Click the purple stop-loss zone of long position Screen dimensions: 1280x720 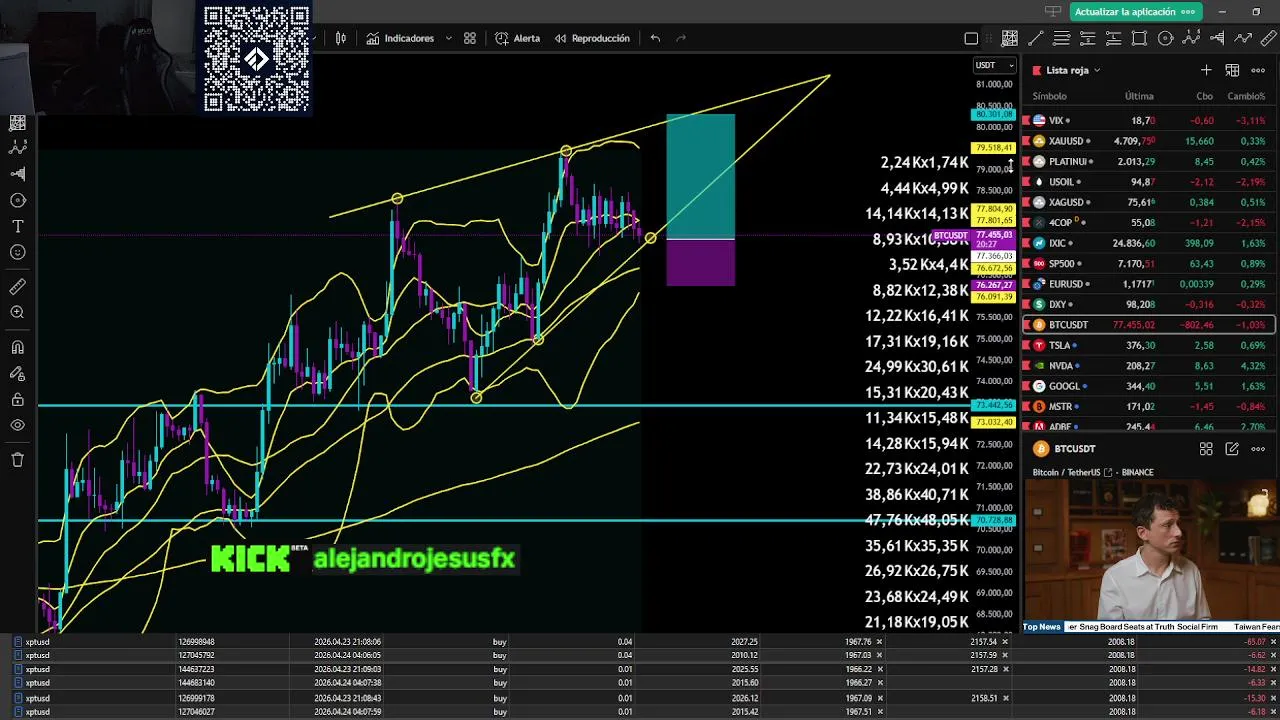pyautogui.click(x=701, y=263)
